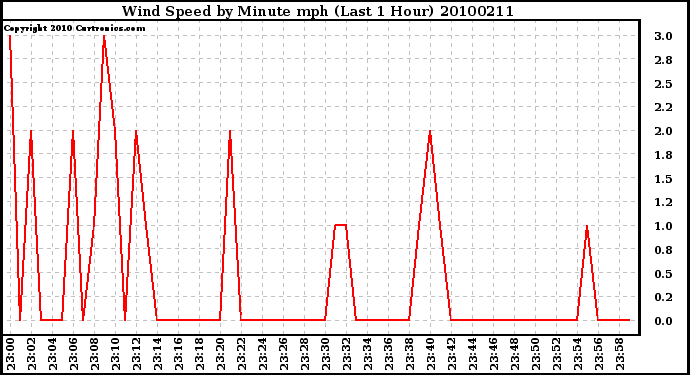The image size is (690, 375).
Task: Click the 3.0 y-axis label
Action: tap(663, 36)
